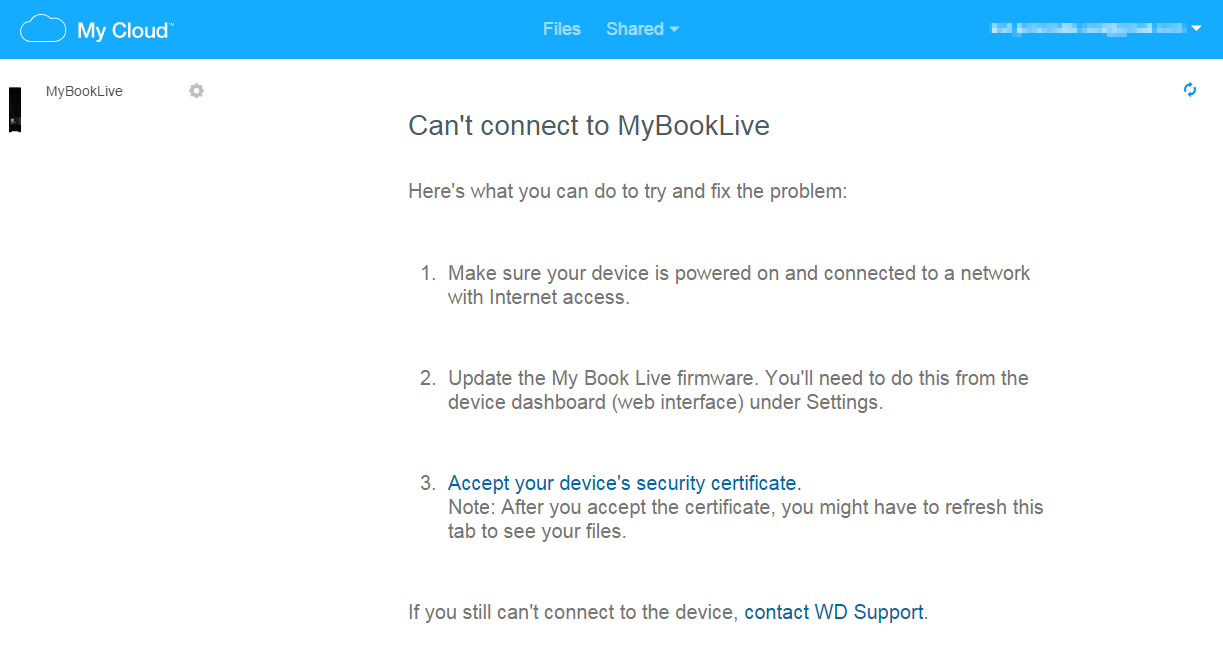This screenshot has height=671, width=1223.
Task: Click 'If you still can't connect' text
Action: tap(573, 612)
